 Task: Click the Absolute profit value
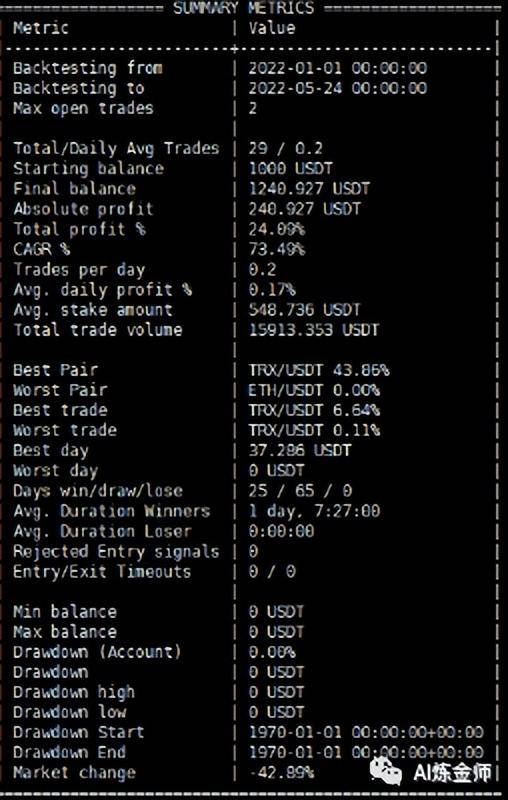(304, 209)
